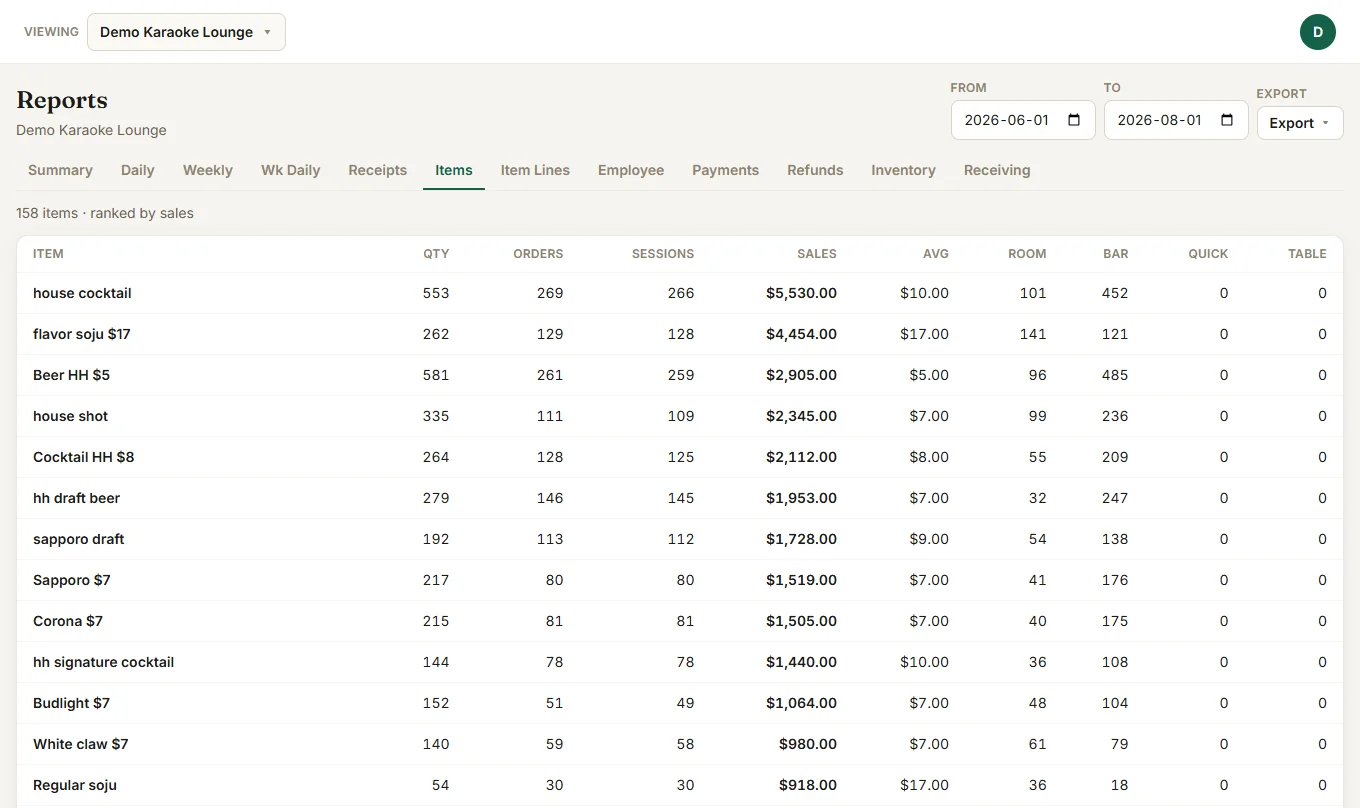Click the ROOM column header
Image resolution: width=1360 pixels, height=808 pixels.
click(1027, 254)
